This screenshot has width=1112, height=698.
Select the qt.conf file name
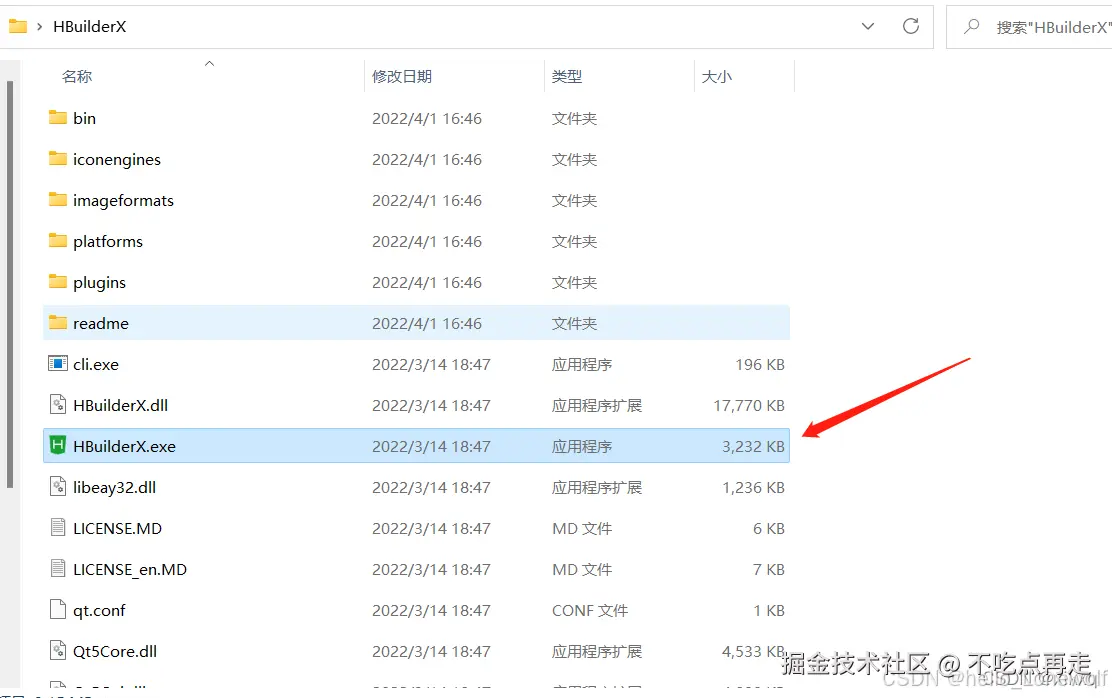click(x=99, y=611)
